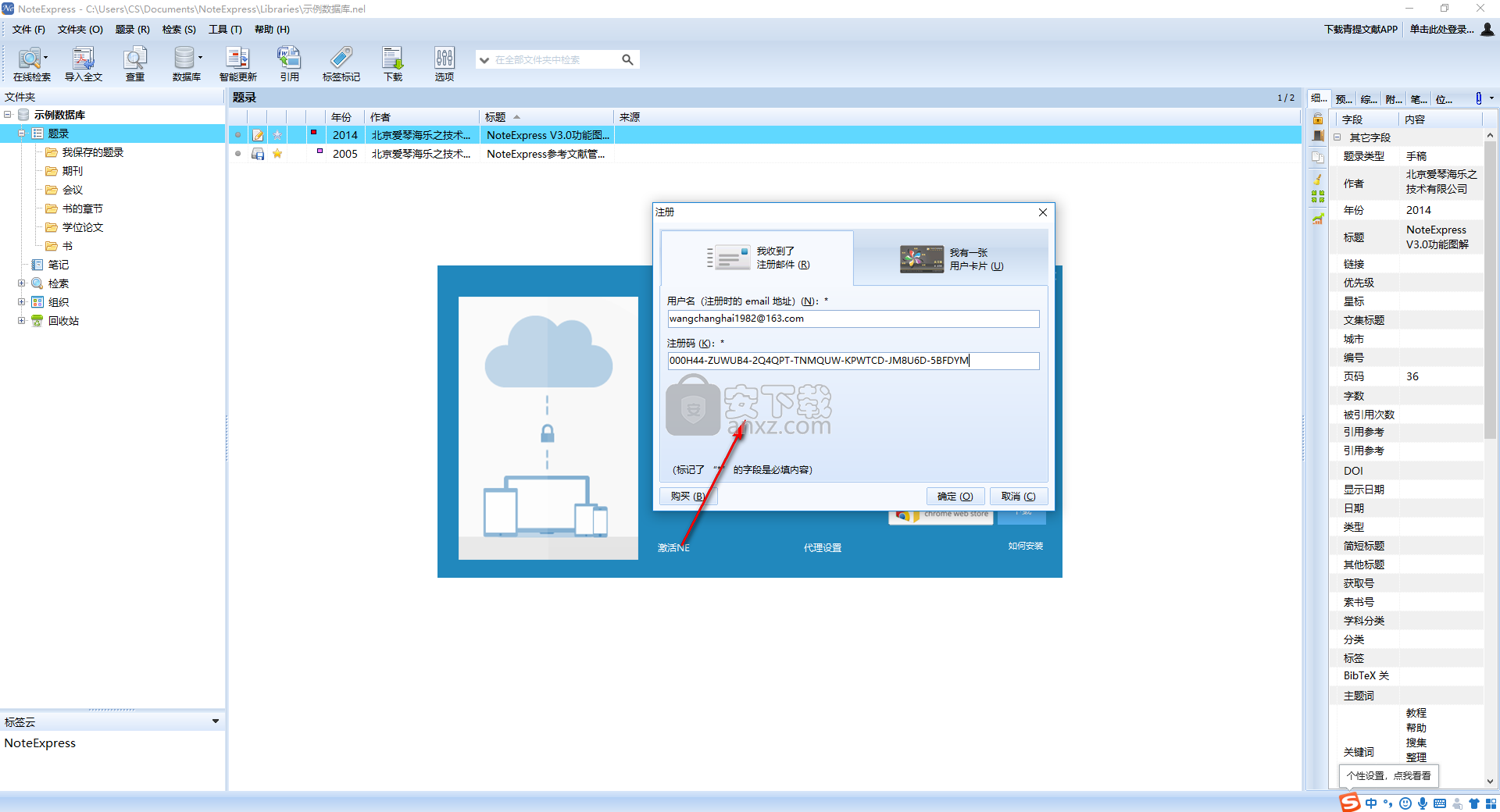Screen dimensions: 1500x812
Task: Click the magnifier search icon in the search box
Action: [x=627, y=59]
